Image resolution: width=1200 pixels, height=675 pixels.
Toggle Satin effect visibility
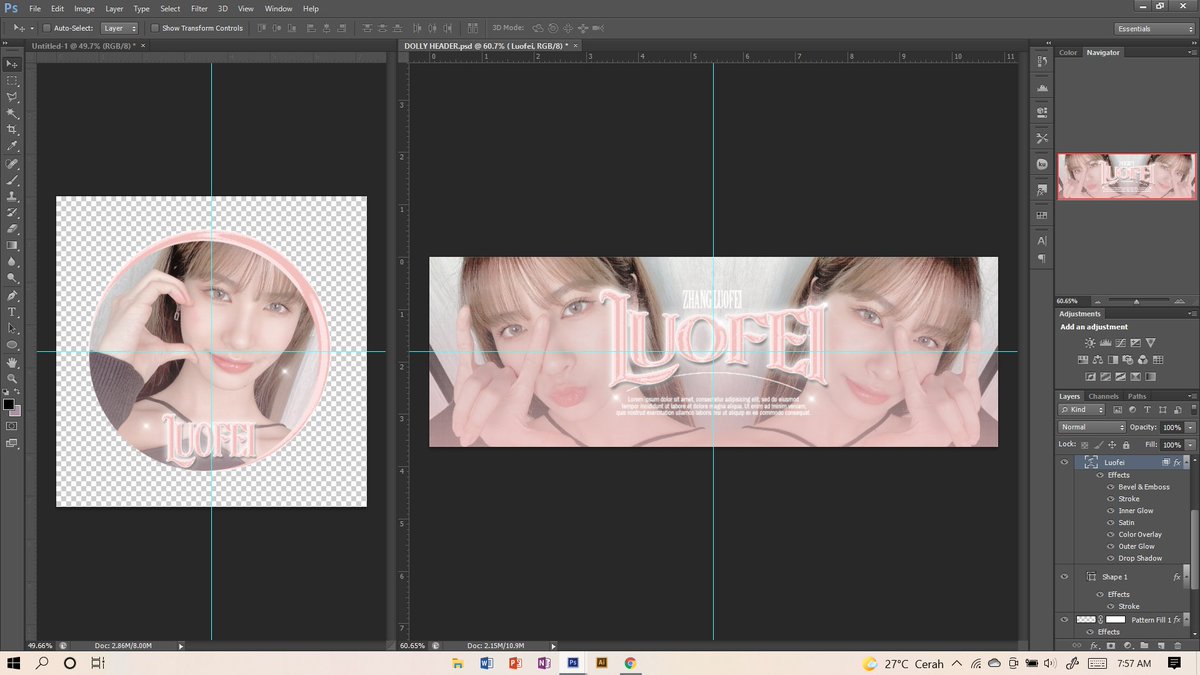click(x=1110, y=523)
